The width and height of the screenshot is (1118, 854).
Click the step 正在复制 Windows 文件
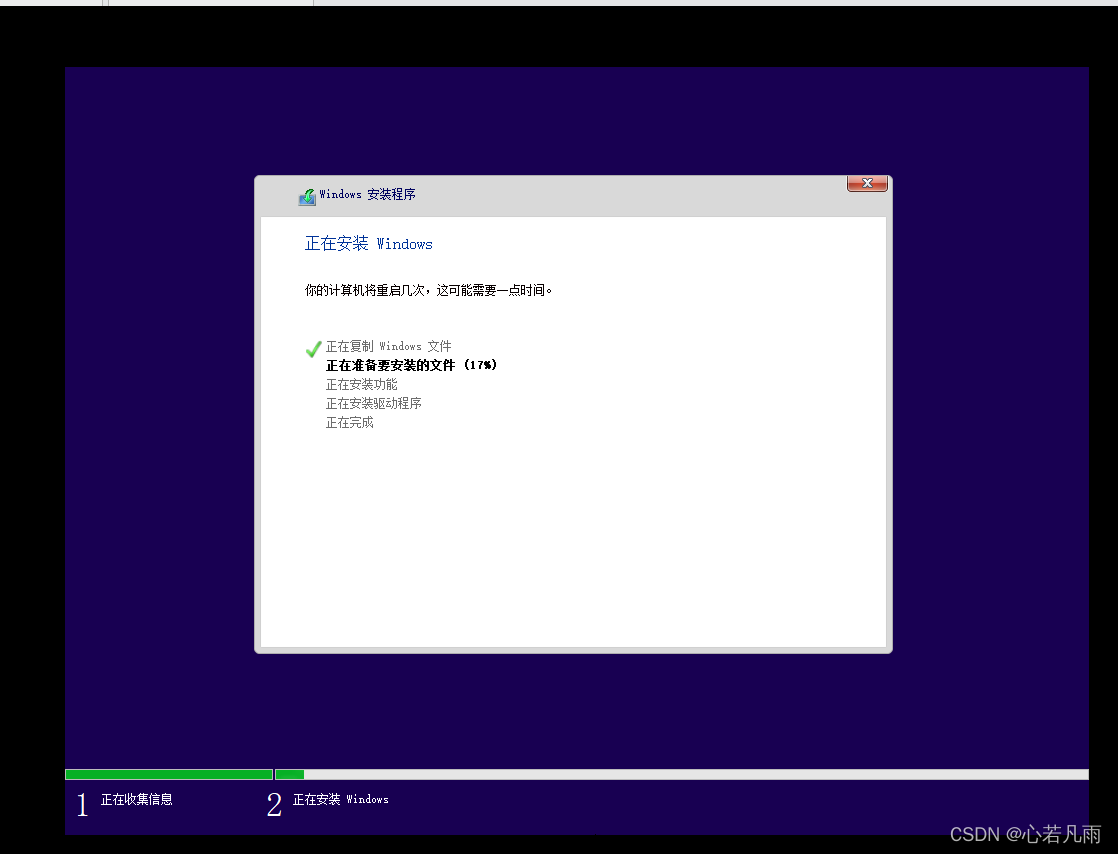[389, 346]
